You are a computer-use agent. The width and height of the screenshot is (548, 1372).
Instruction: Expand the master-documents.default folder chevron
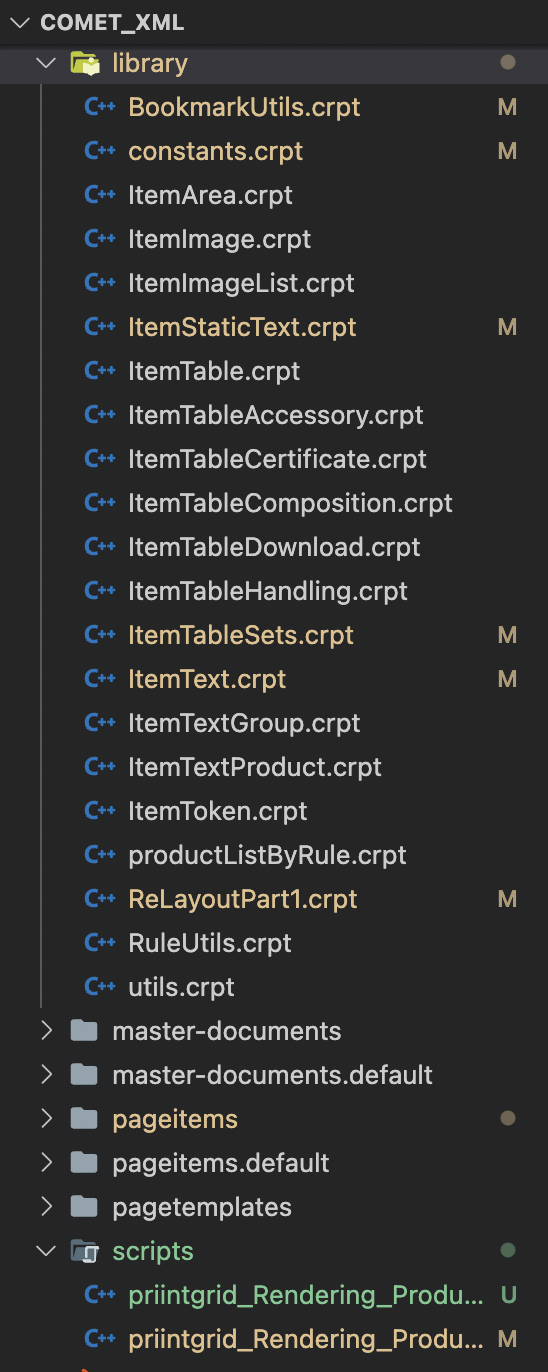point(45,1075)
